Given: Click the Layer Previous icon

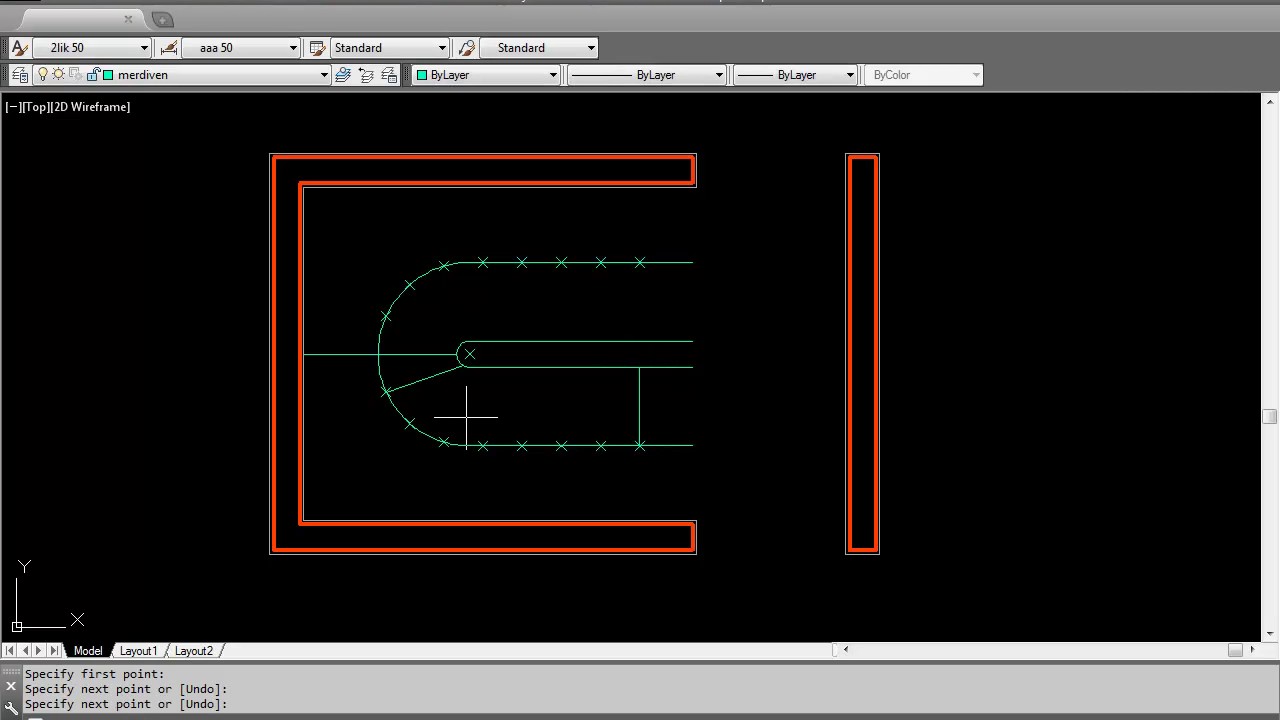Looking at the screenshot, I should point(366,75).
